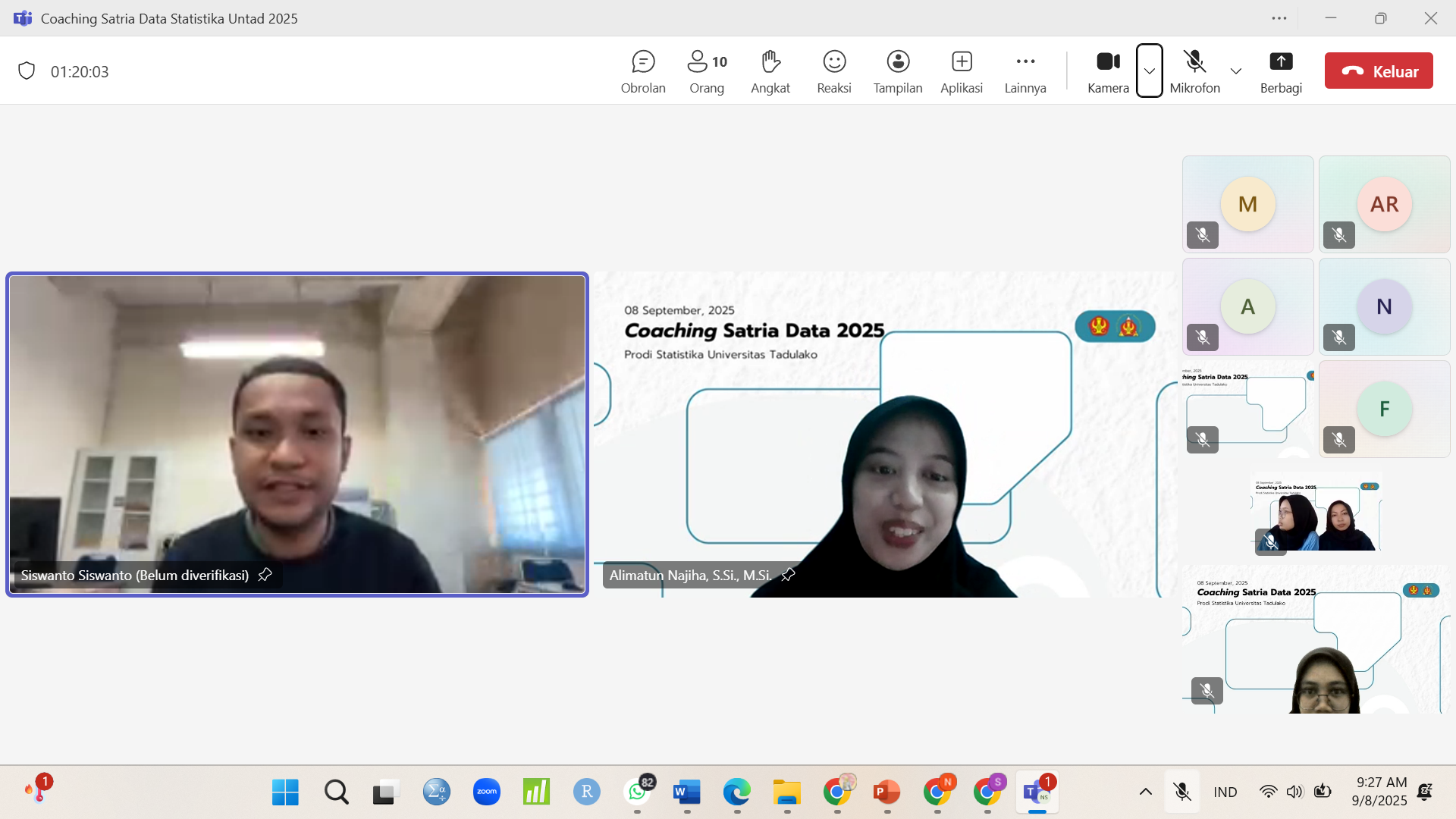Image resolution: width=1456 pixels, height=819 pixels.
Task: Unpin Siswanto Siswanto's video tile
Action: (x=265, y=575)
